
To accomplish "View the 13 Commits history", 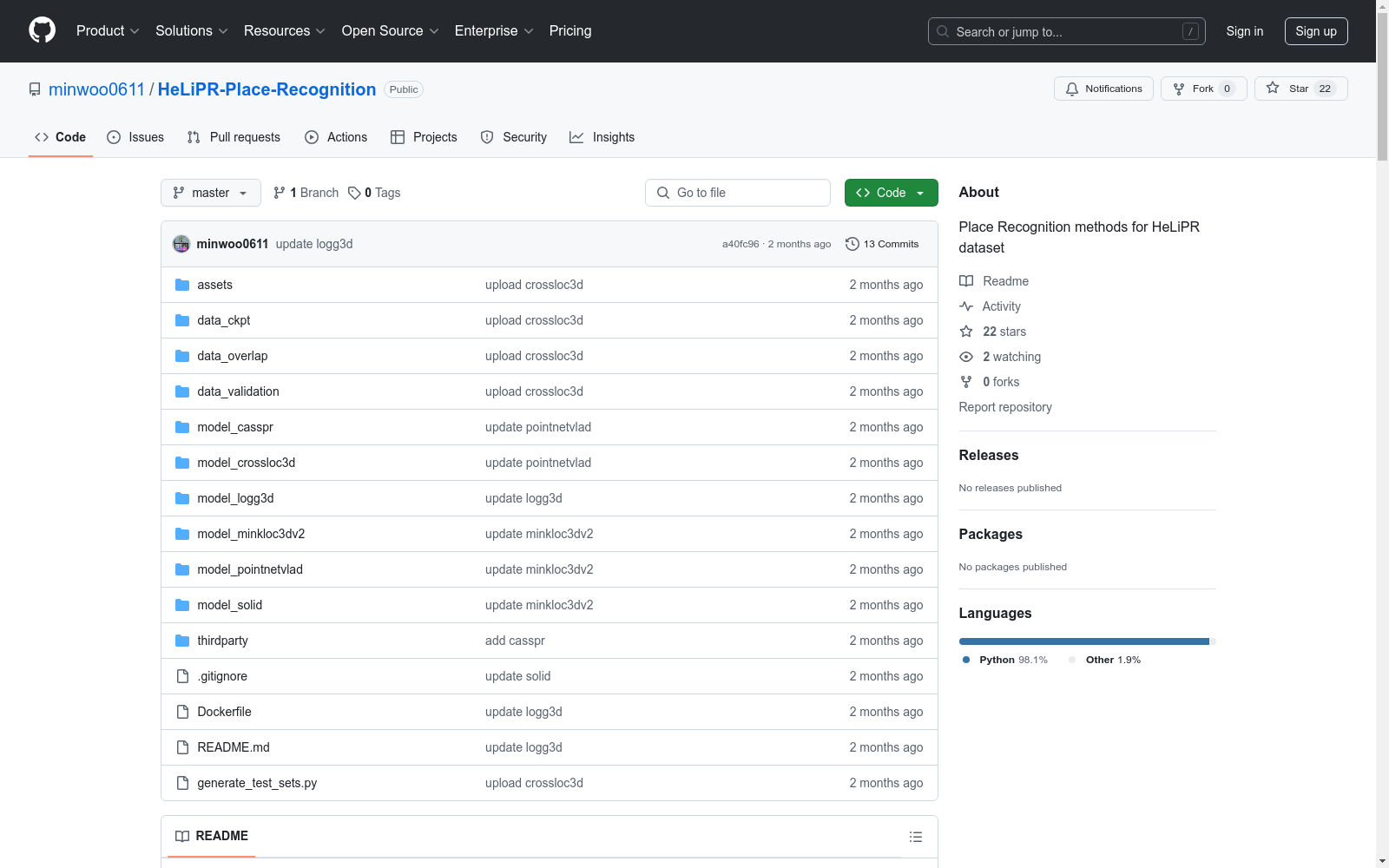I will [x=882, y=244].
